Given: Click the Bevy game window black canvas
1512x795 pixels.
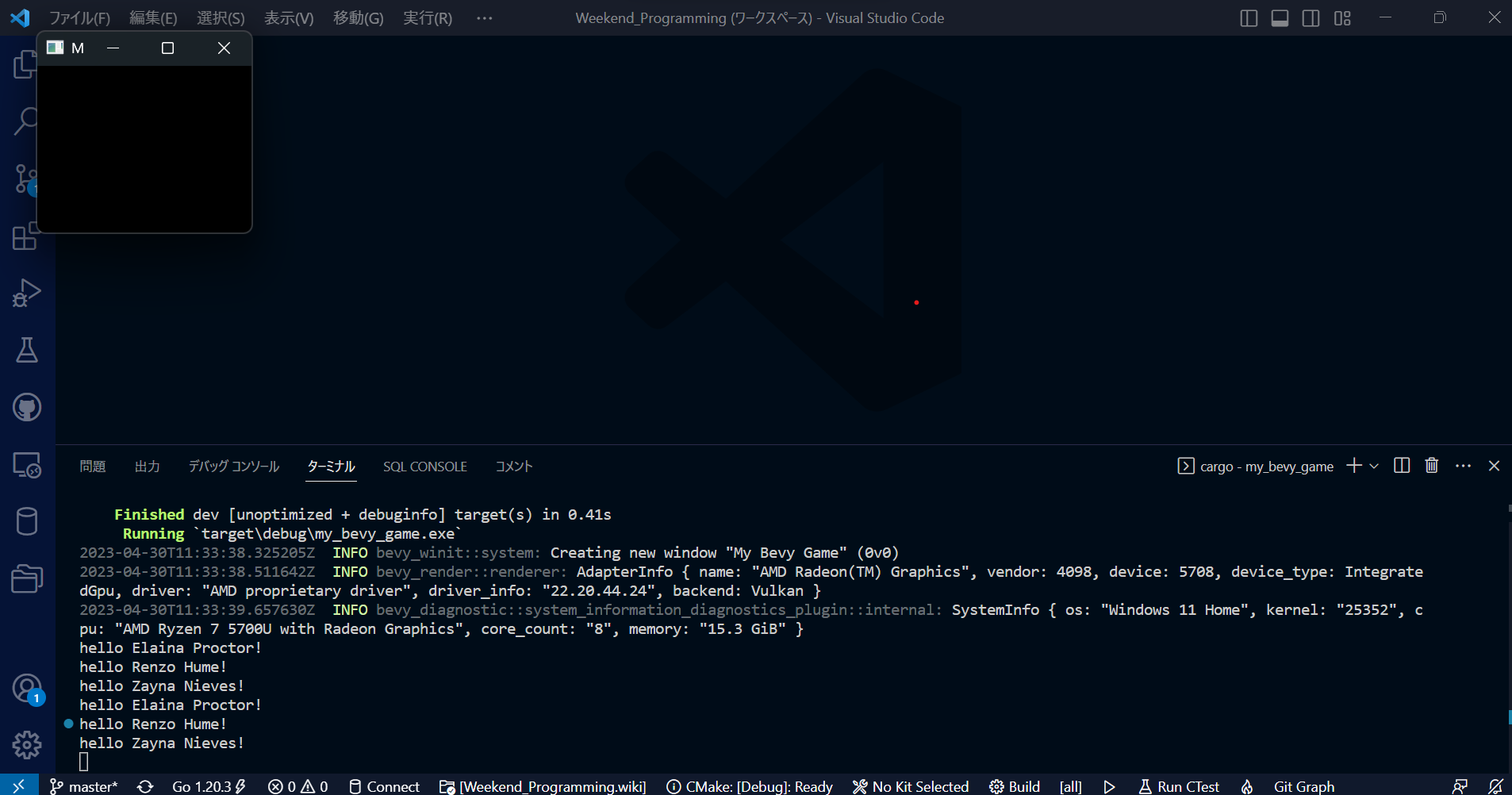Looking at the screenshot, I should [144, 148].
